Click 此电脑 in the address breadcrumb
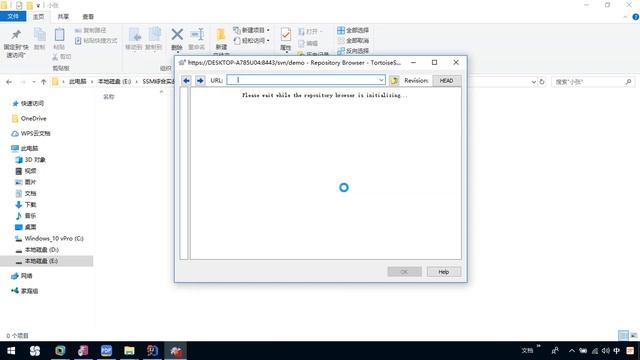 tap(78, 82)
